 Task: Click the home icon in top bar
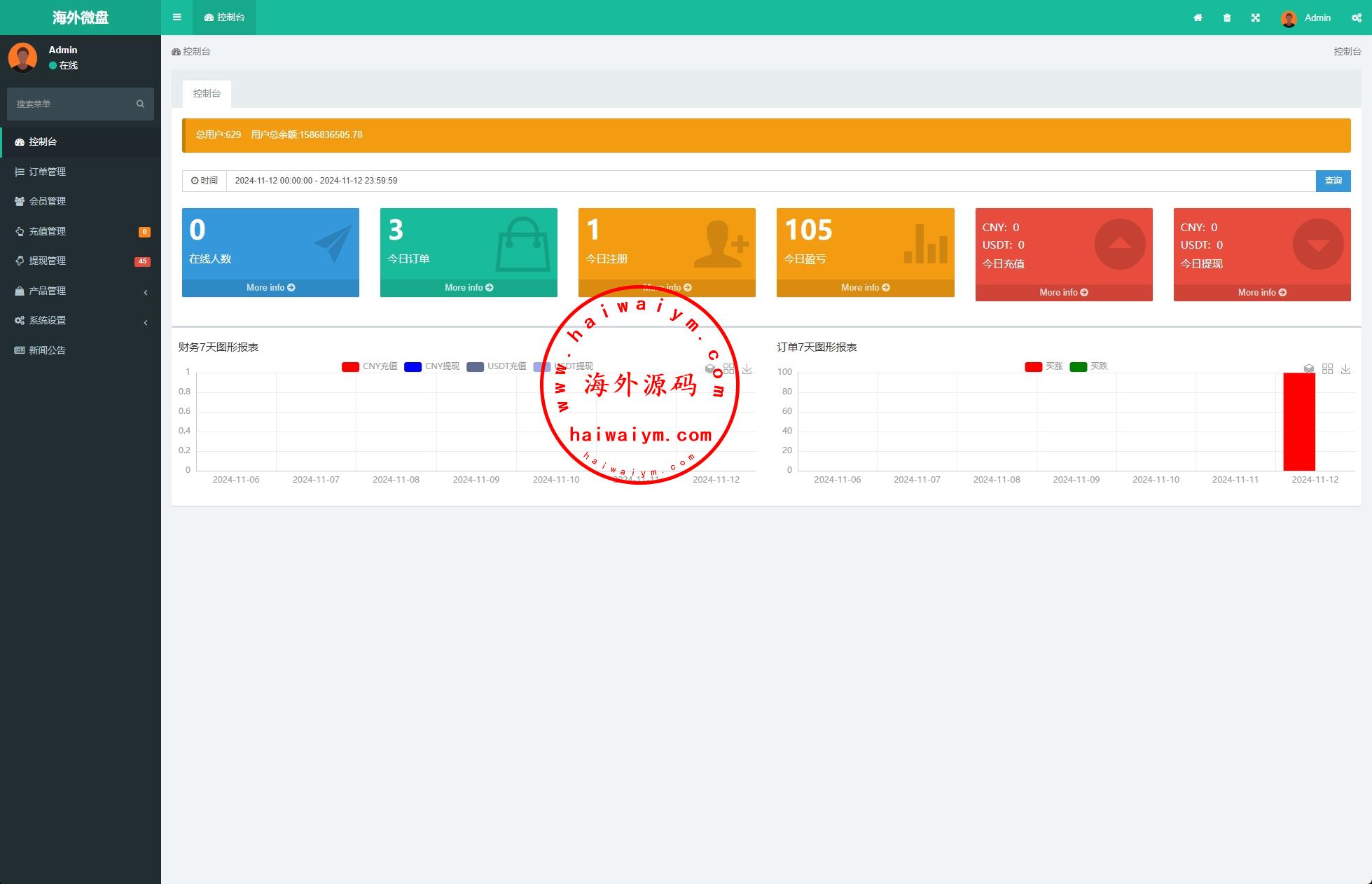(x=1198, y=18)
